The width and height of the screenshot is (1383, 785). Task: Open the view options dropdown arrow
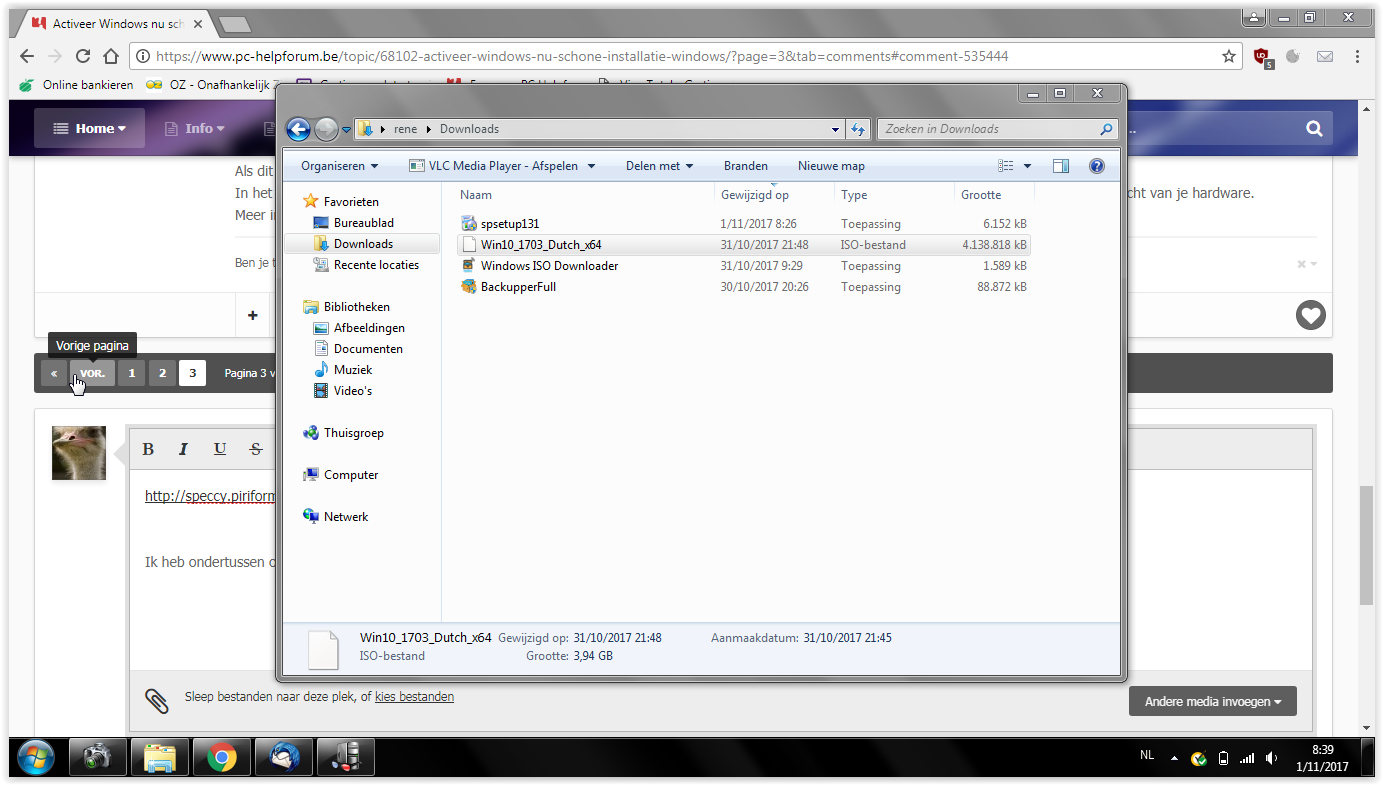point(1027,166)
